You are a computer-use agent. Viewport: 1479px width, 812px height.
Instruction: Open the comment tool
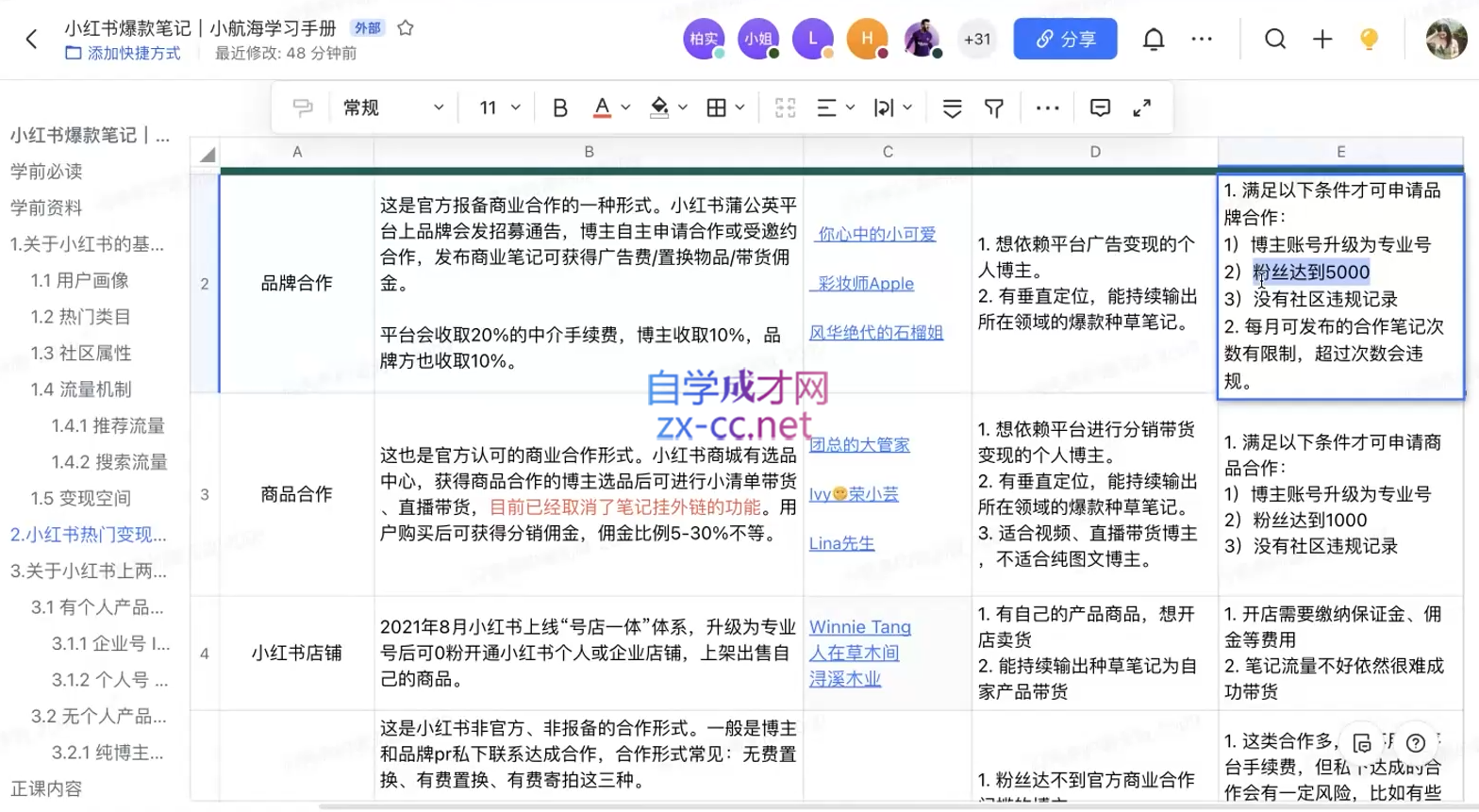pyautogui.click(x=1100, y=108)
